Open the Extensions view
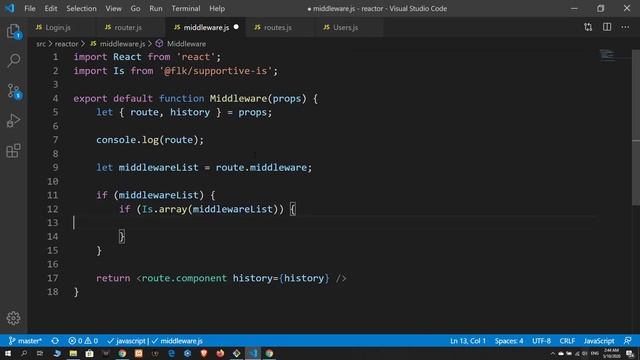Screen dimensions: 640x360 point(13,151)
